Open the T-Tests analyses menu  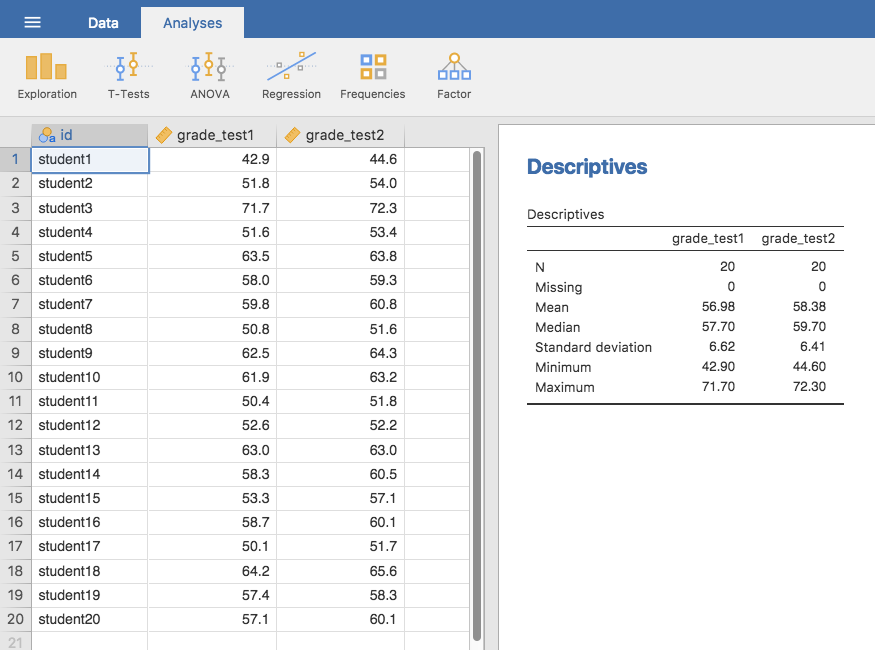pyautogui.click(x=129, y=76)
